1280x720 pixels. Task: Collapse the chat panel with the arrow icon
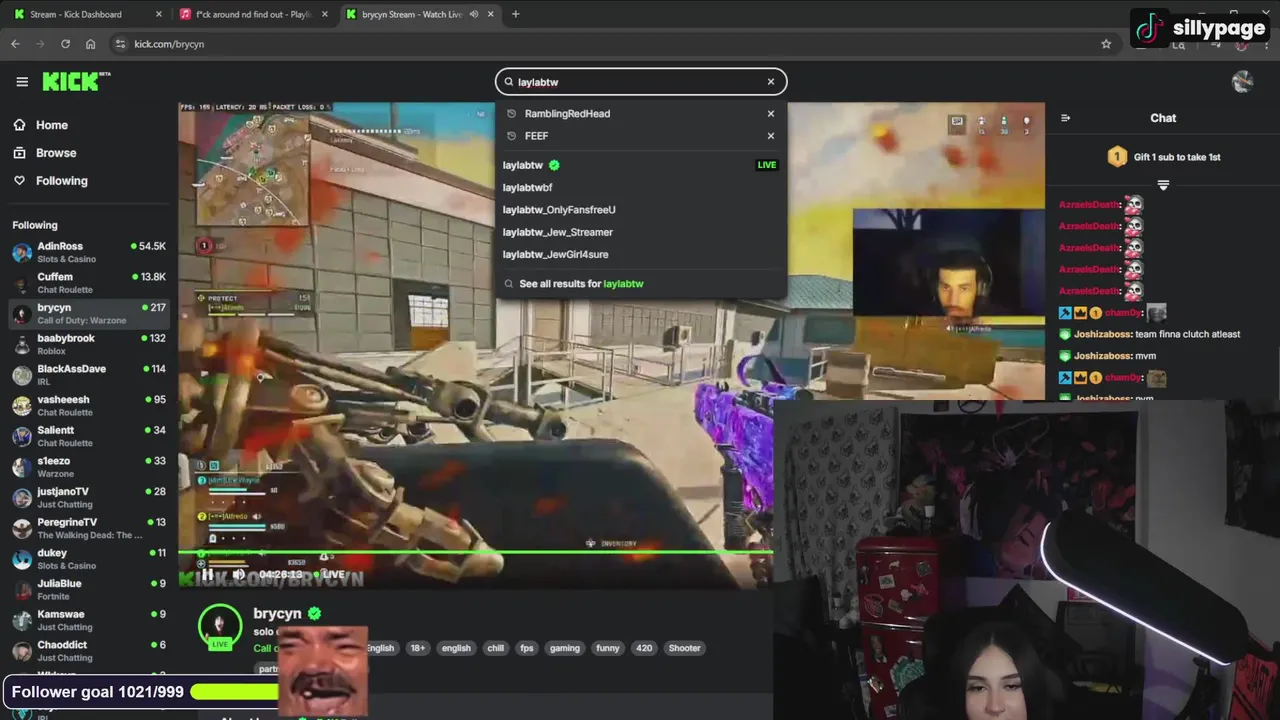(1065, 118)
